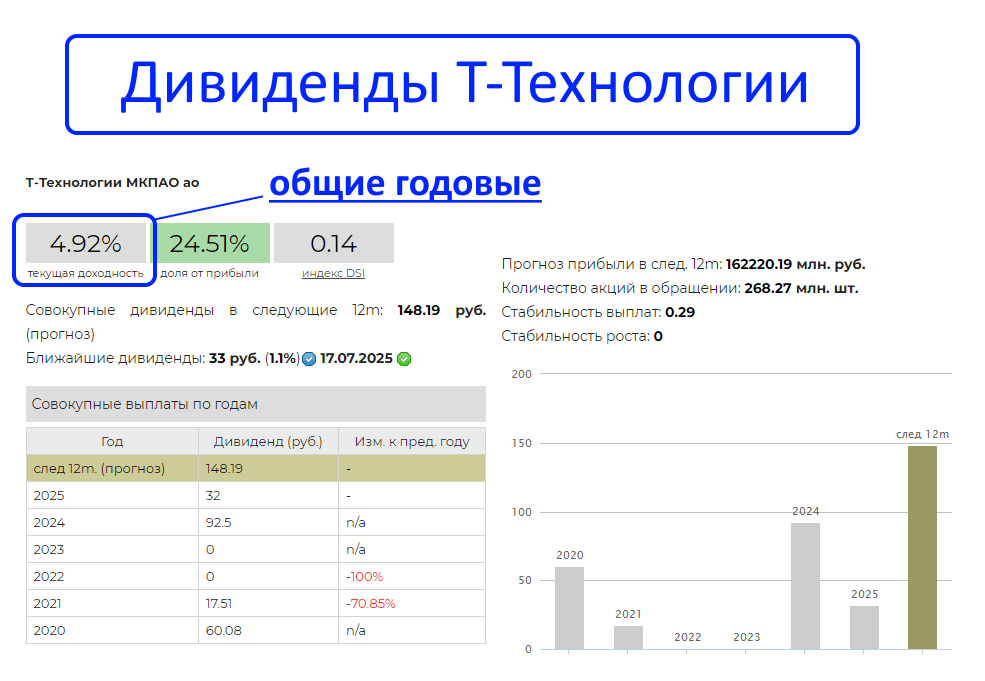Click the 2024 bar in the chart
This screenshot has height=681, width=985.
pos(805,586)
